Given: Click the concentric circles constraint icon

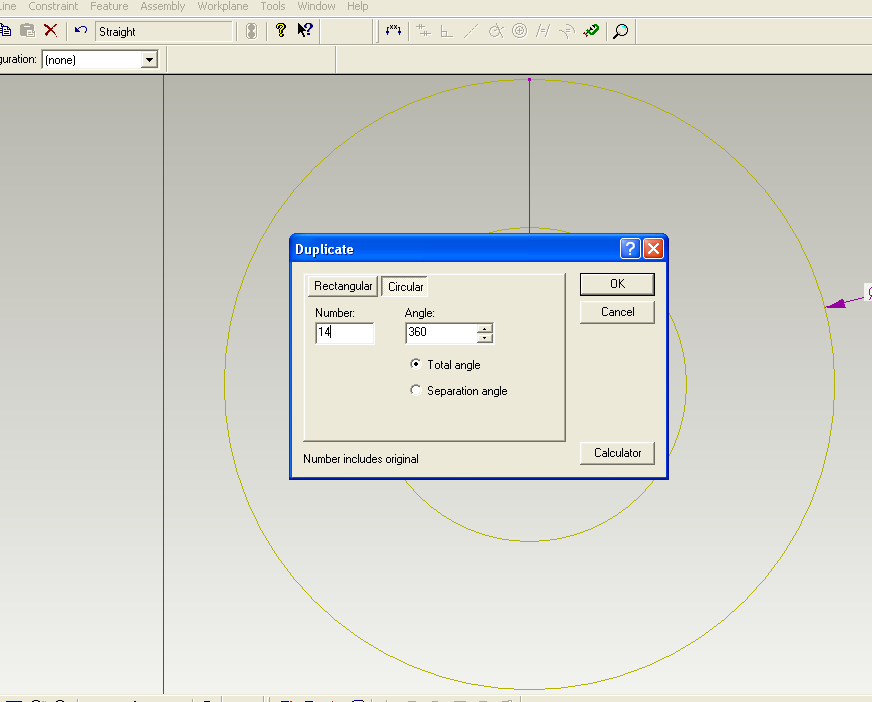Looking at the screenshot, I should (519, 31).
